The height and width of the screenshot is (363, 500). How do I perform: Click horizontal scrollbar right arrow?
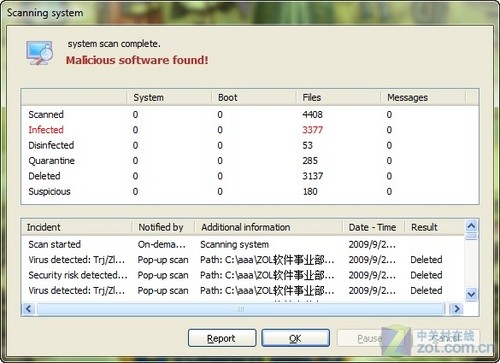point(457,309)
